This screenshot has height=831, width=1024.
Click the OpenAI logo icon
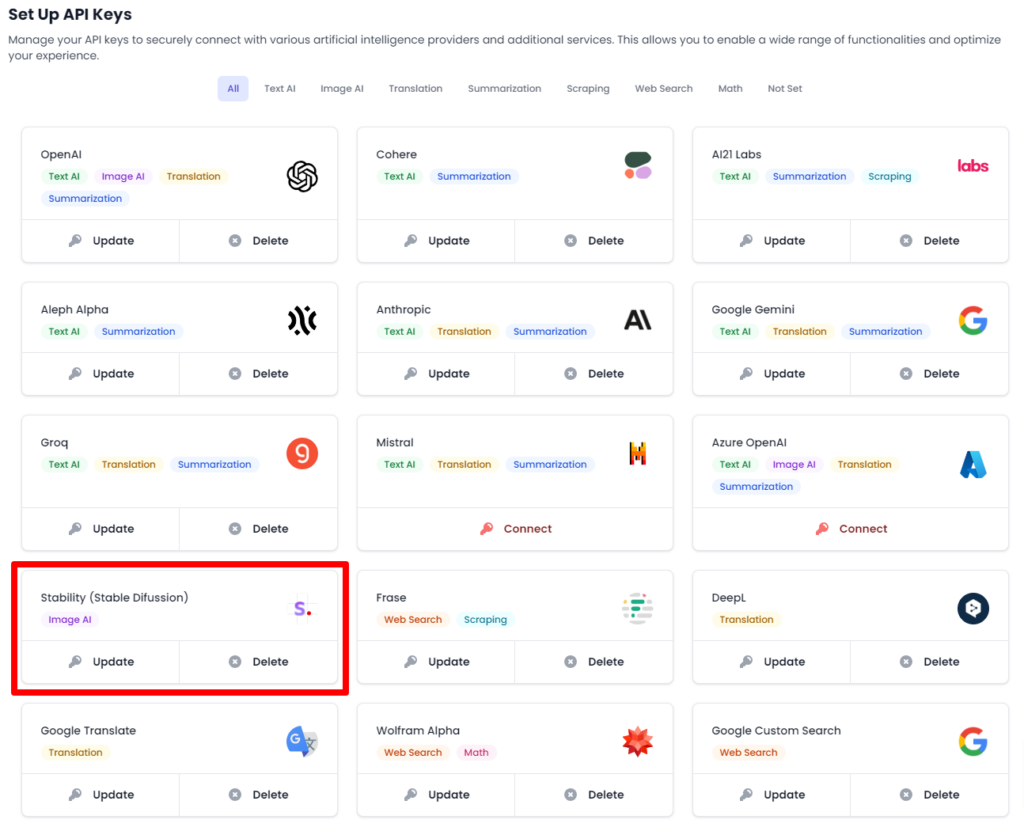[x=301, y=176]
